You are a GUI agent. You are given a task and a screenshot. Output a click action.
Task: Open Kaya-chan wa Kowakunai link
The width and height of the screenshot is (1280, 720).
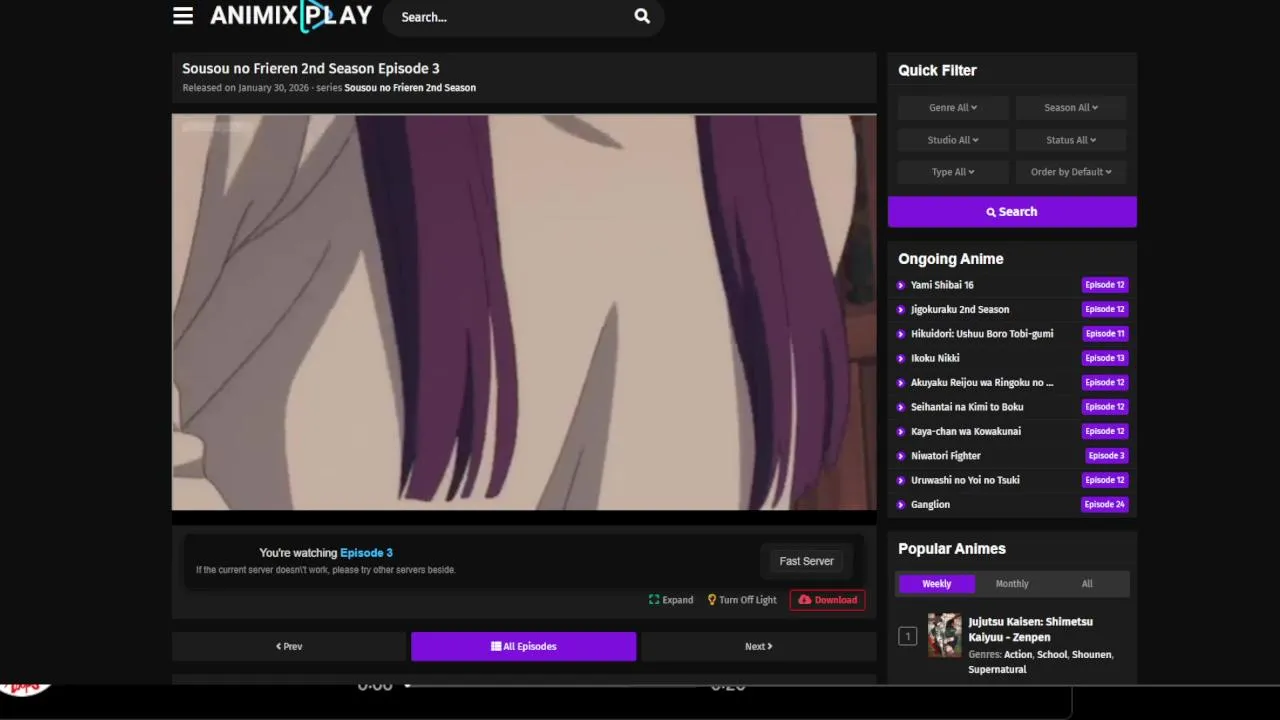click(x=966, y=431)
